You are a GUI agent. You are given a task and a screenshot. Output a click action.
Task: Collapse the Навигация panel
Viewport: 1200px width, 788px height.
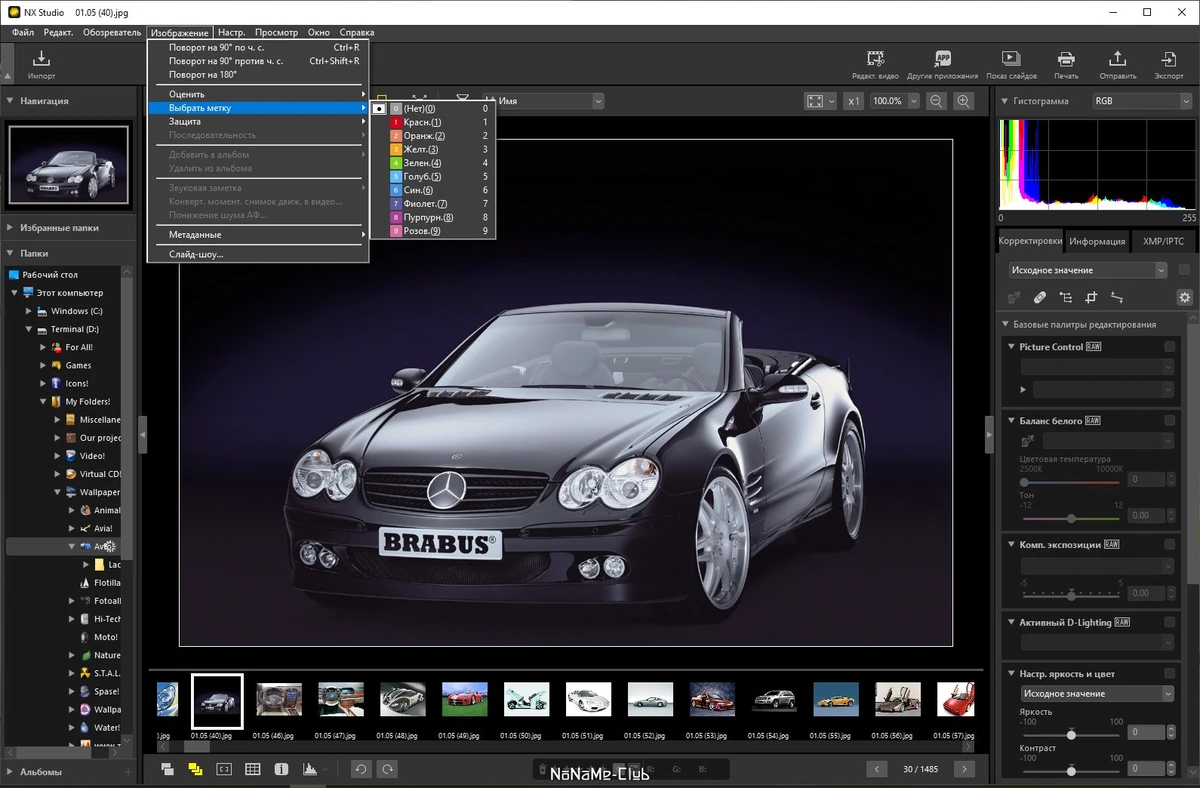click(9, 101)
